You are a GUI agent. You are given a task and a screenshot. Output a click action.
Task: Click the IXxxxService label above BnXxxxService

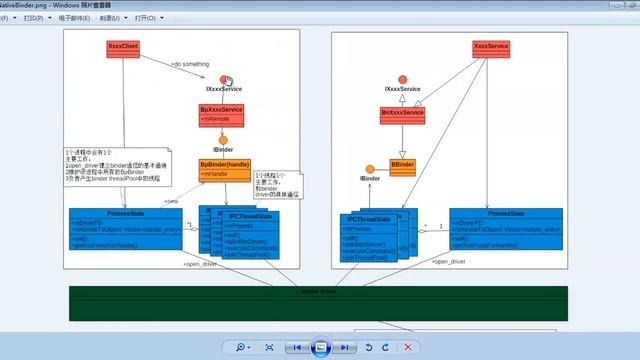pos(402,89)
